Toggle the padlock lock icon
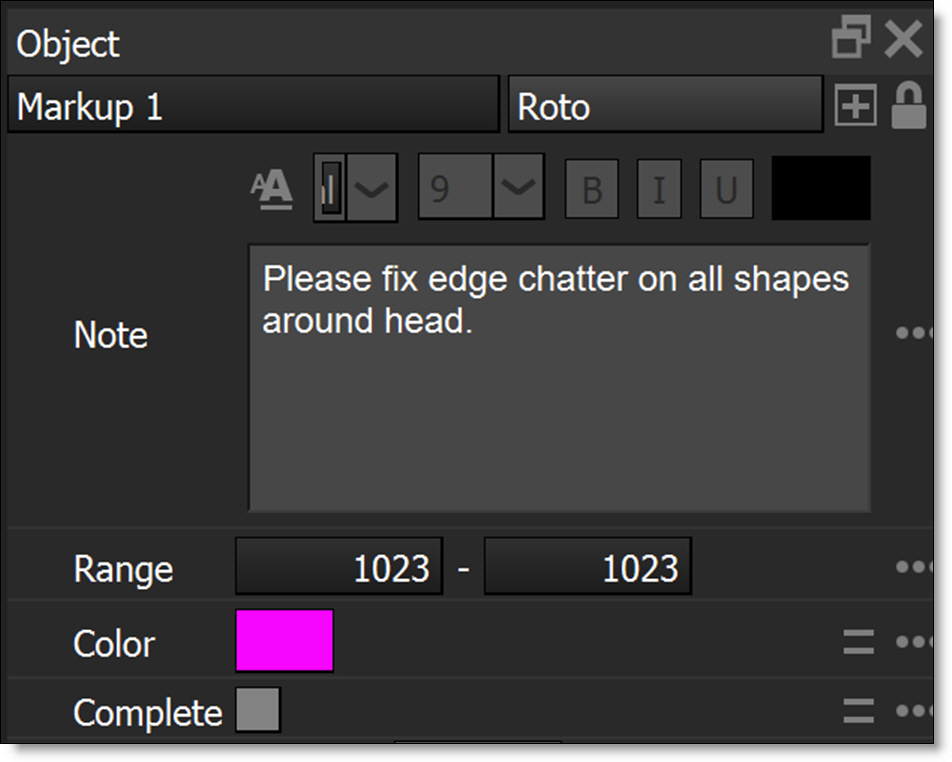 (x=909, y=106)
